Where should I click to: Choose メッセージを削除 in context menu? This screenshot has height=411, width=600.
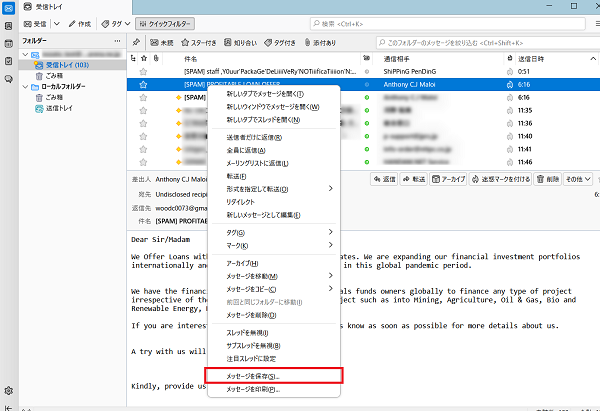point(274,315)
